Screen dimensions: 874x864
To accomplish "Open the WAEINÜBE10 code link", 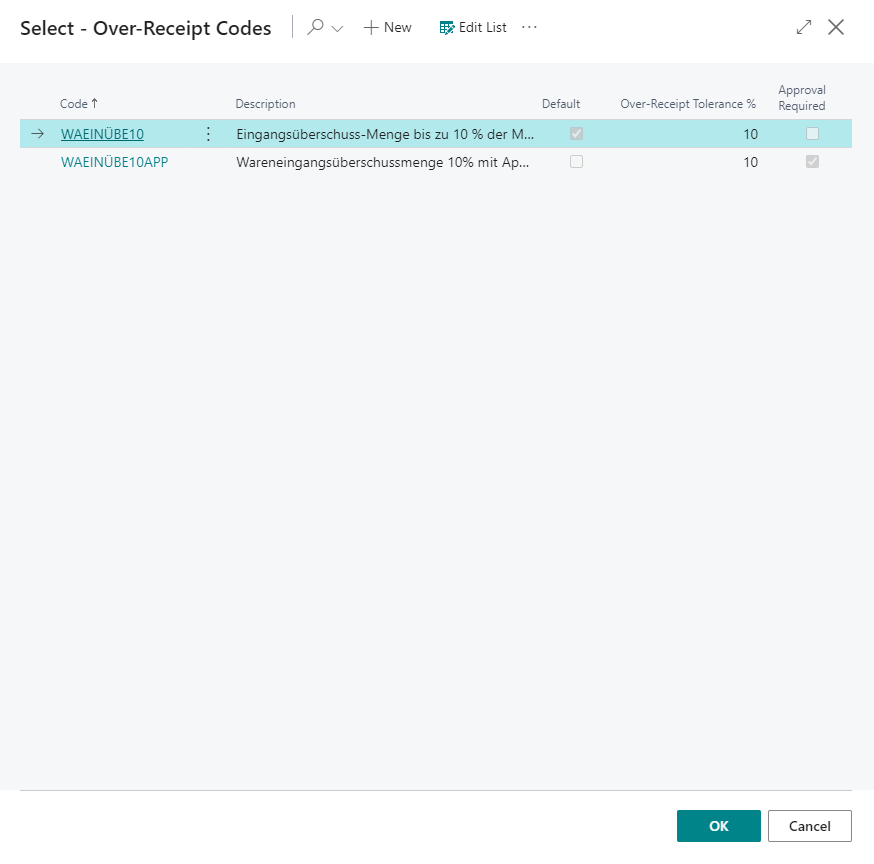I will point(102,134).
